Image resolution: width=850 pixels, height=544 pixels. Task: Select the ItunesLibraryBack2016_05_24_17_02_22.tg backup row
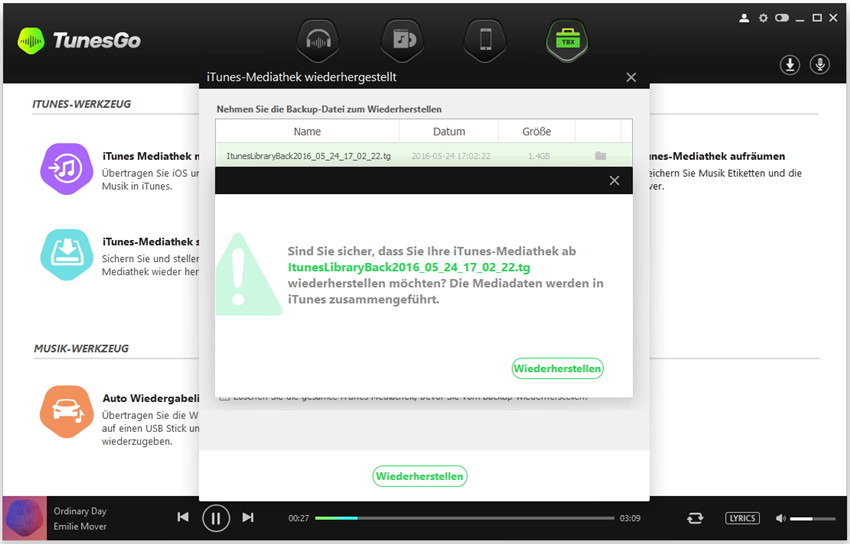[x=424, y=156]
